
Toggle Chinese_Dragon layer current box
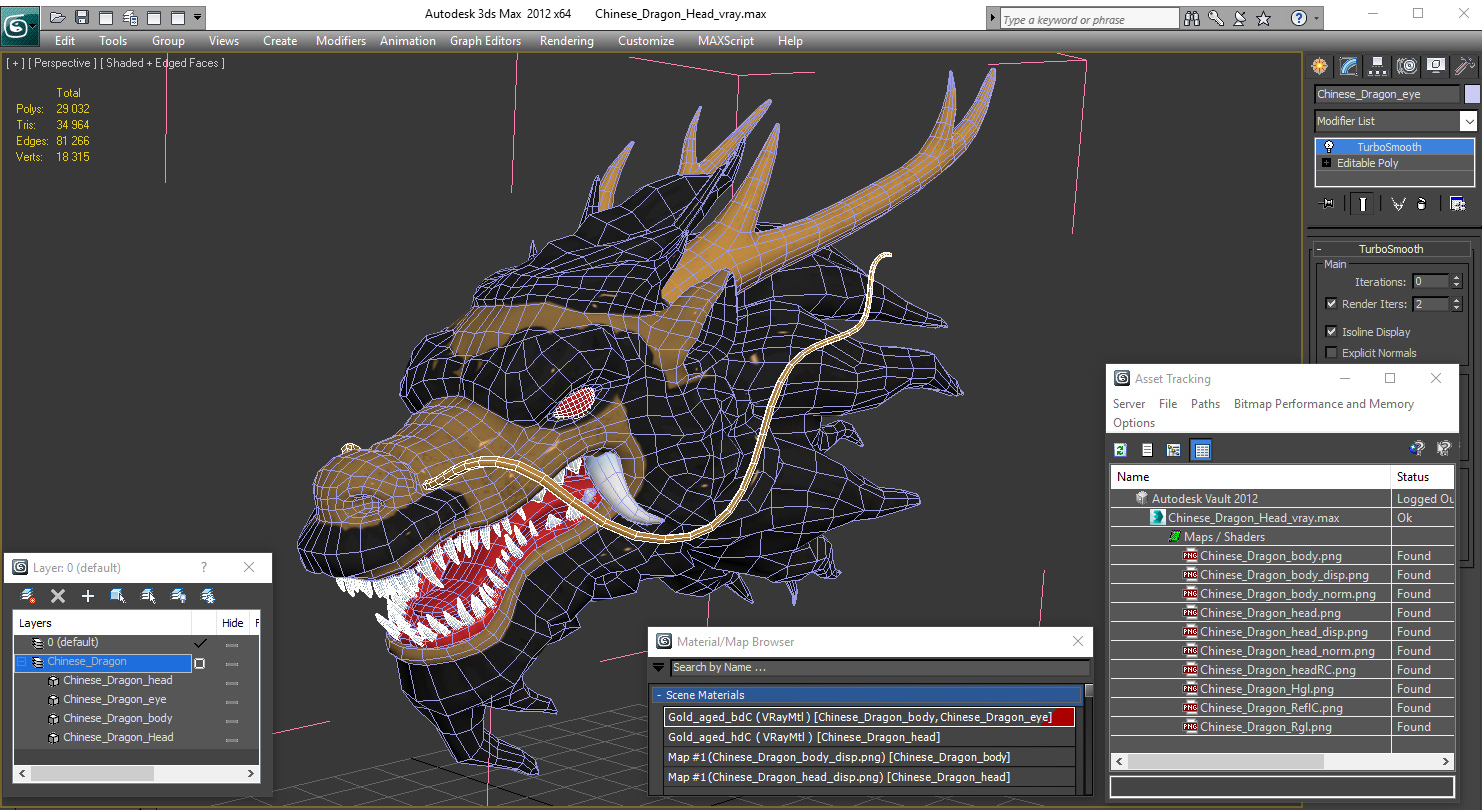pos(200,663)
